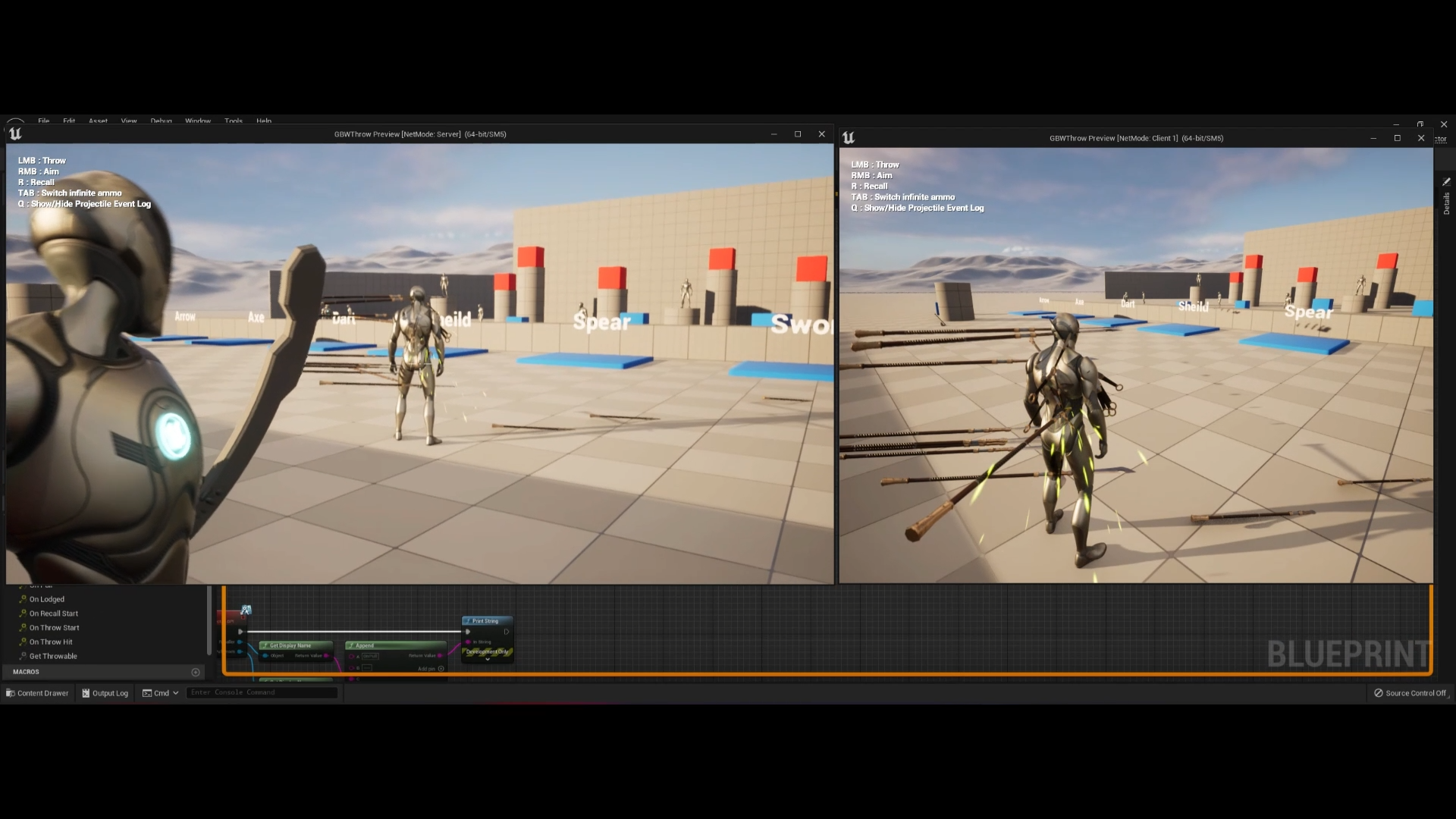Open the Content Drawer
Image resolution: width=1456 pixels, height=819 pixels.
37,693
